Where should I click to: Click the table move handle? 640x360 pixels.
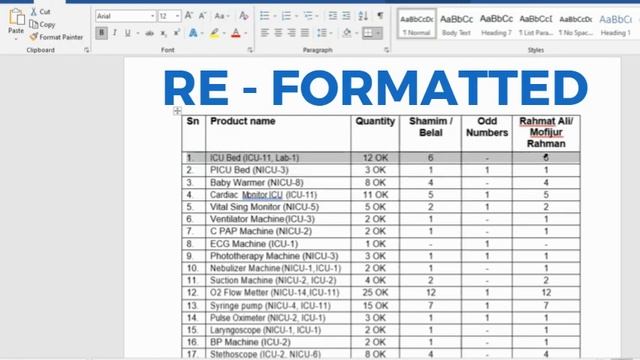(x=177, y=111)
